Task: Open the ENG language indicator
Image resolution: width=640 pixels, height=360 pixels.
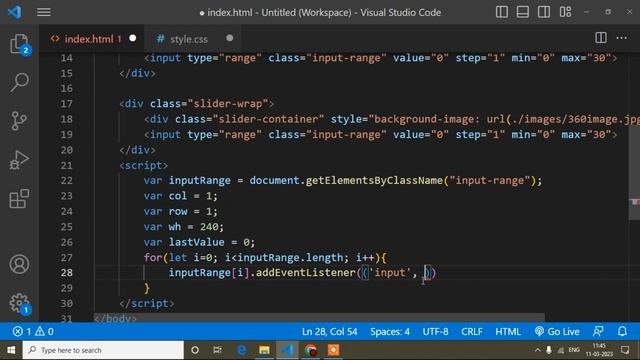Action: coord(574,350)
